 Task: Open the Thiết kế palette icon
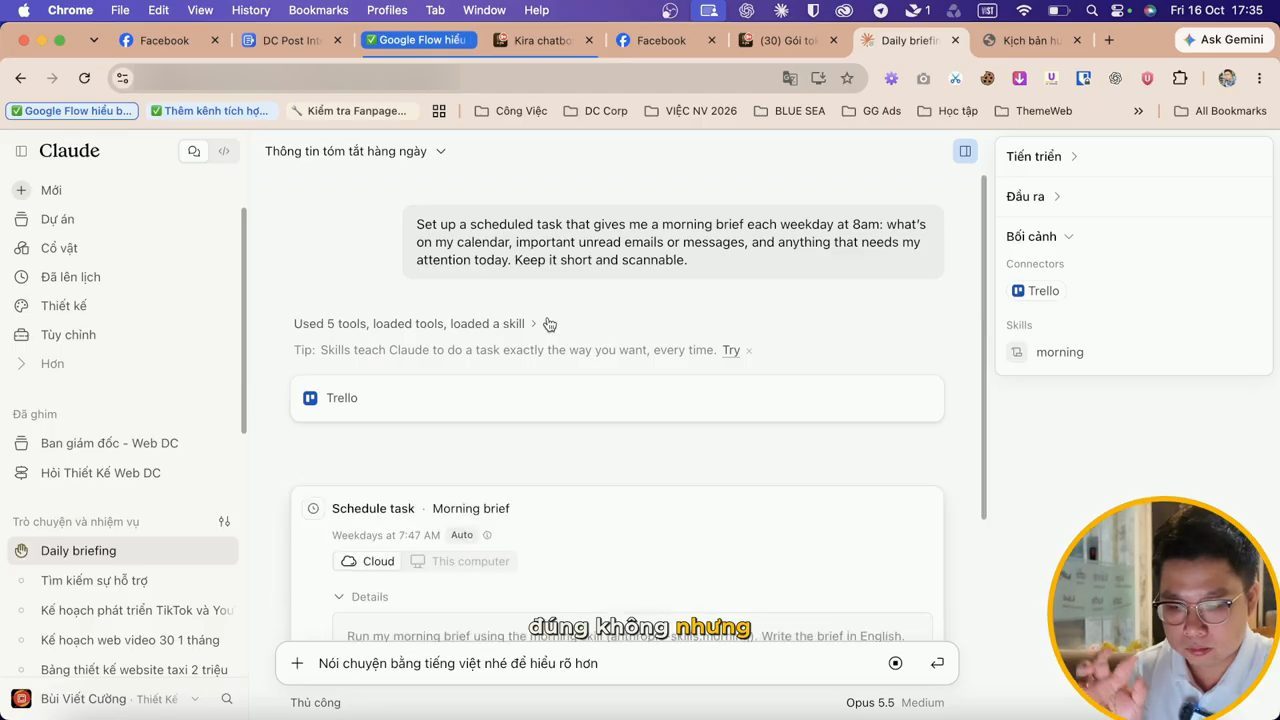[x=21, y=306]
